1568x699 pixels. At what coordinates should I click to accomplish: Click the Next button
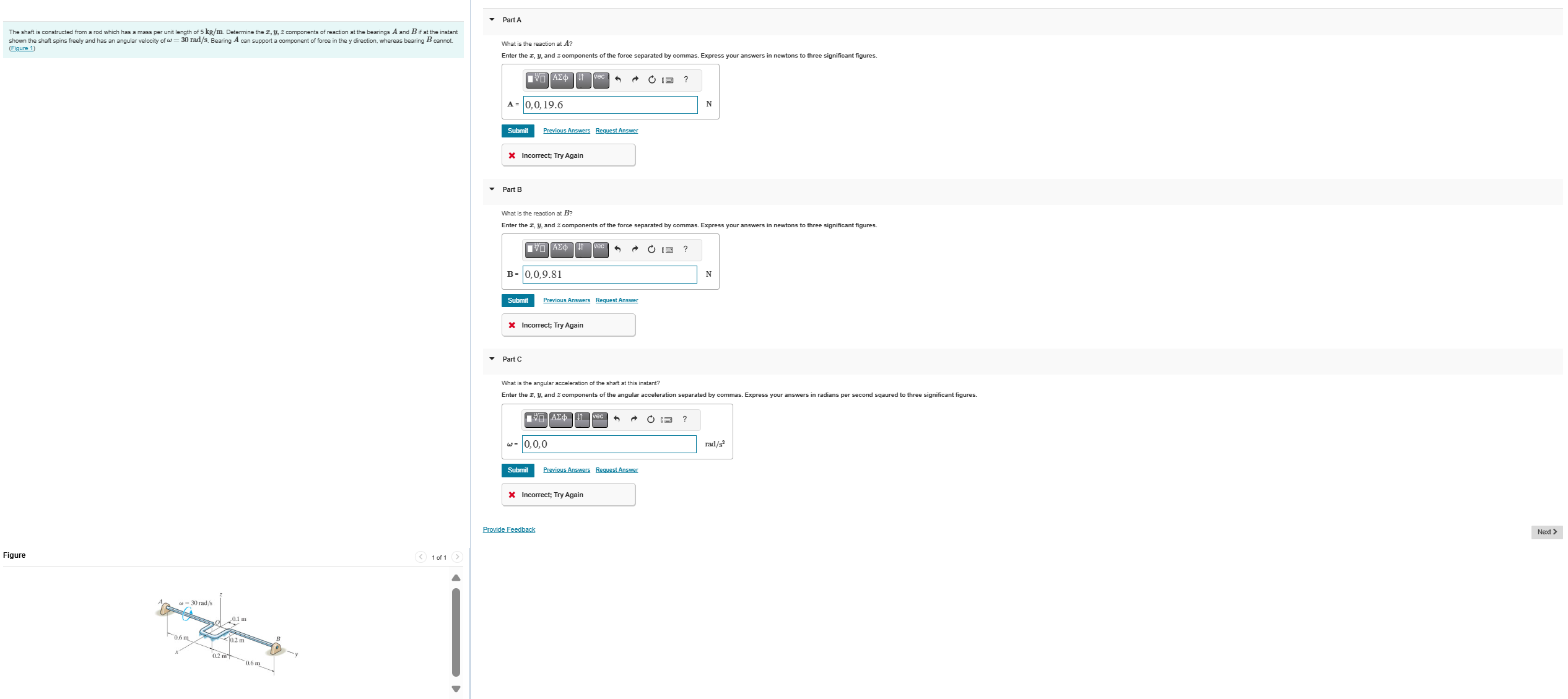tap(1546, 532)
